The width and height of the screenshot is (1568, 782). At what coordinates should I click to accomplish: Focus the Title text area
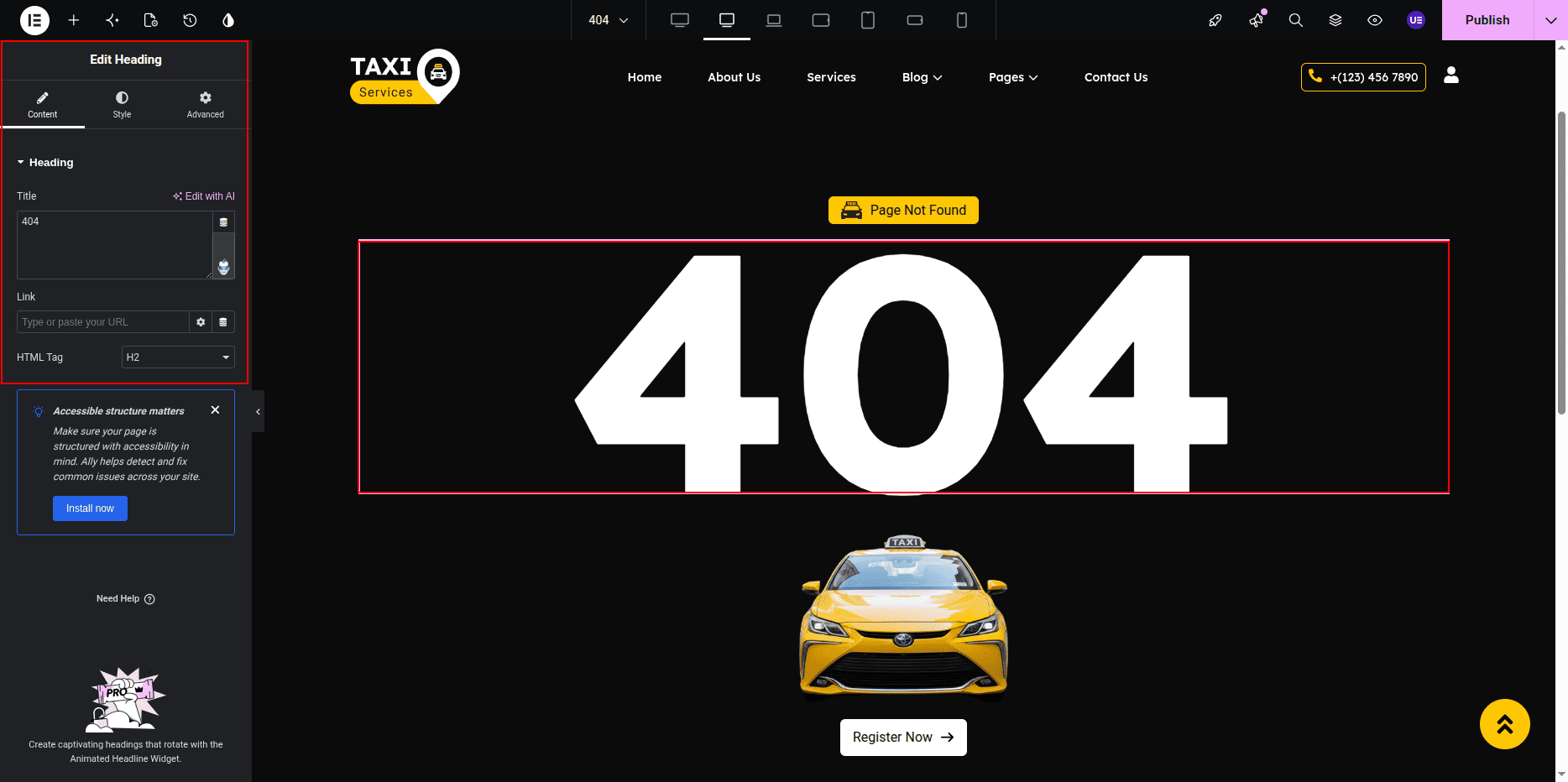pos(115,245)
